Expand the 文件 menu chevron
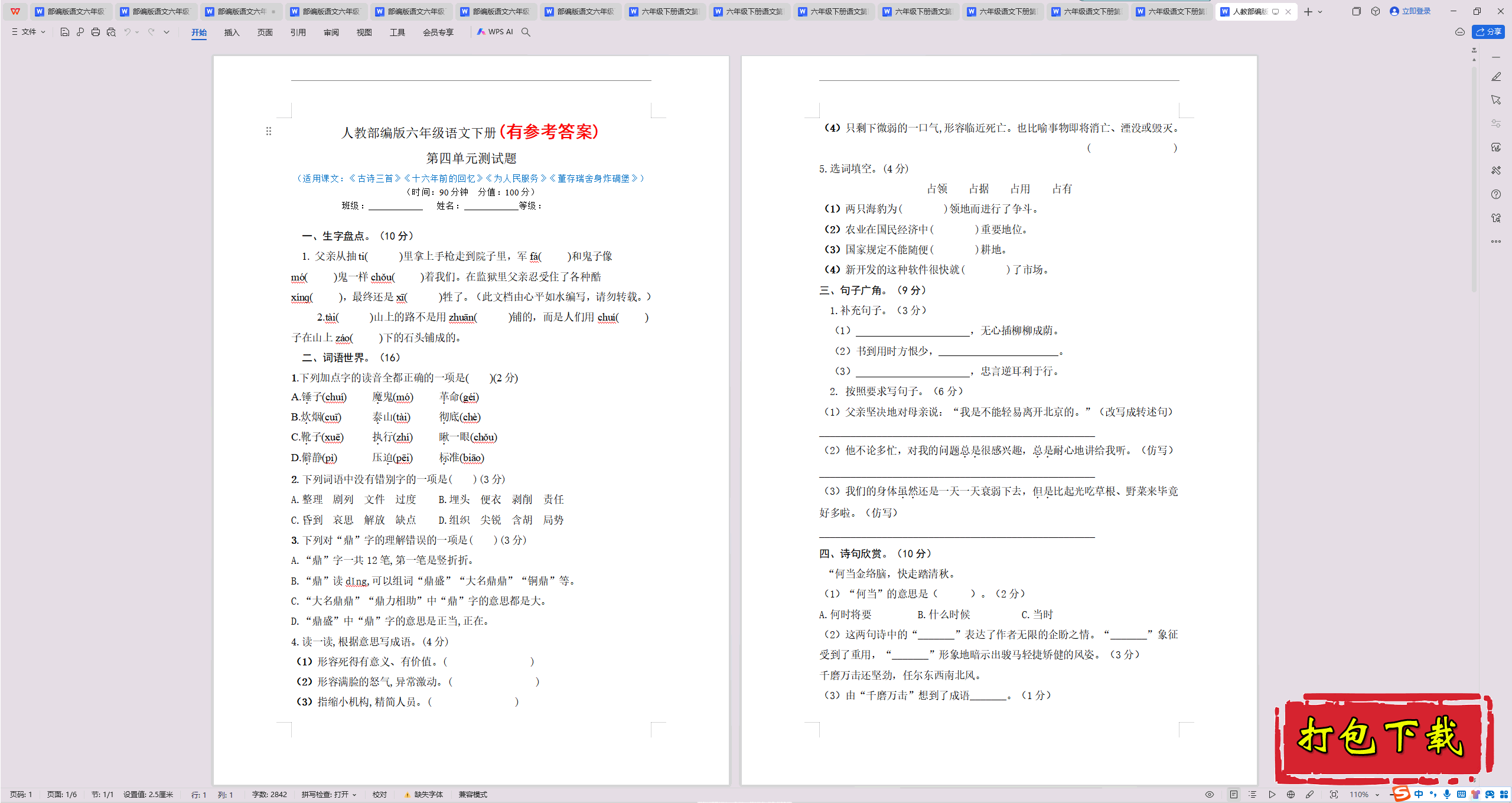The width and height of the screenshot is (1512, 803). tap(43, 32)
